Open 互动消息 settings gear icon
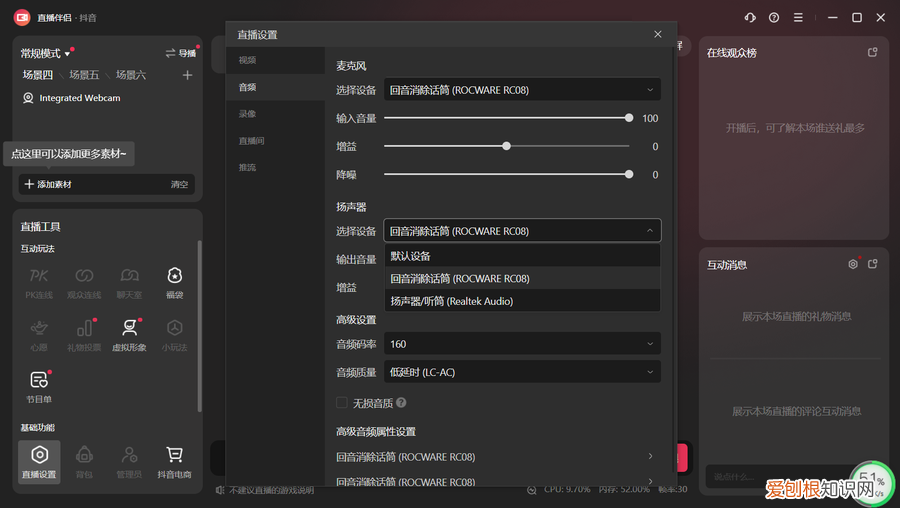Screen dimensions: 900x508 pyautogui.click(x=853, y=264)
